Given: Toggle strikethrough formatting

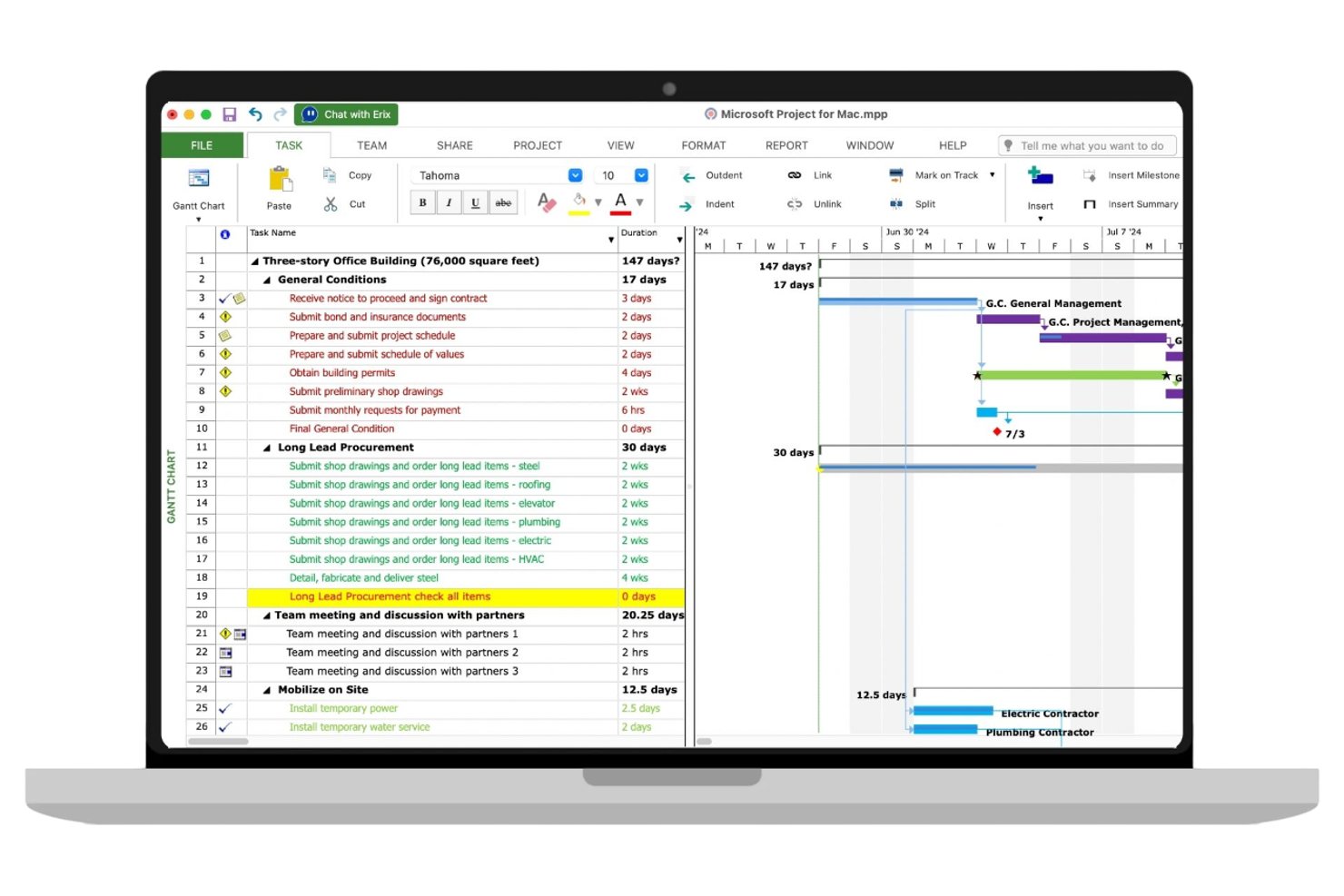Looking at the screenshot, I should tap(503, 203).
